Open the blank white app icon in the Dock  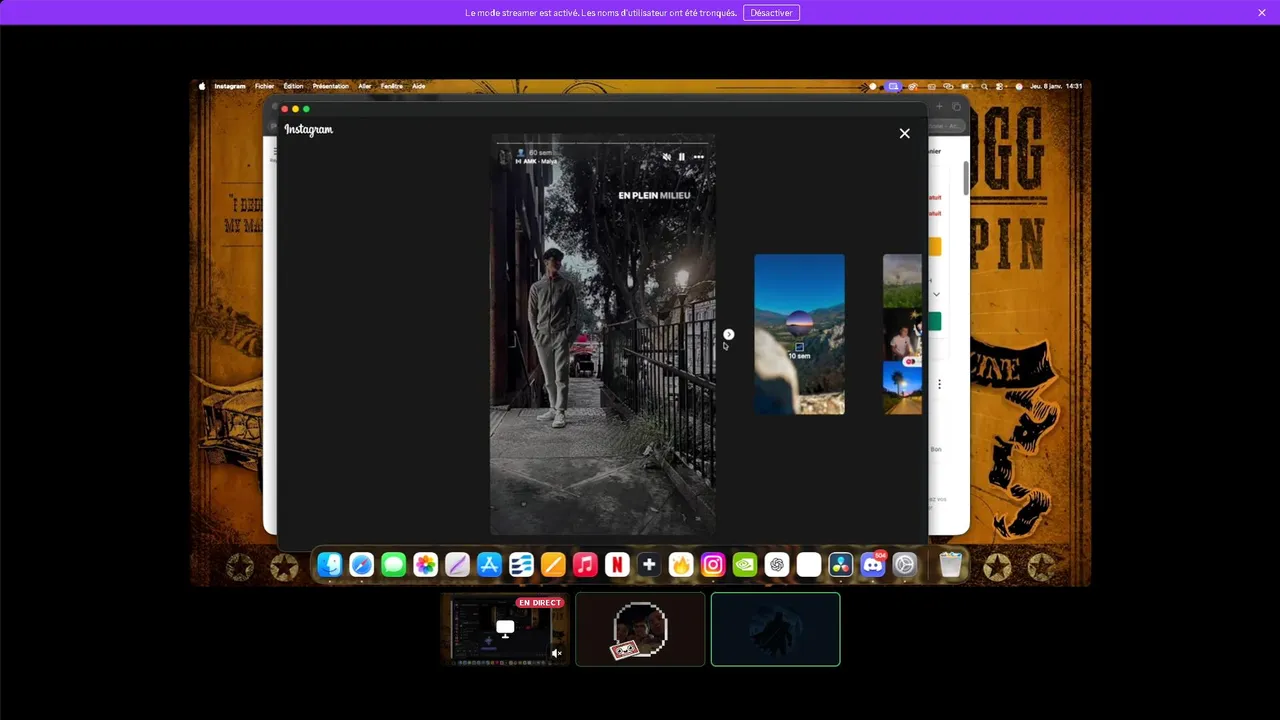pos(809,565)
